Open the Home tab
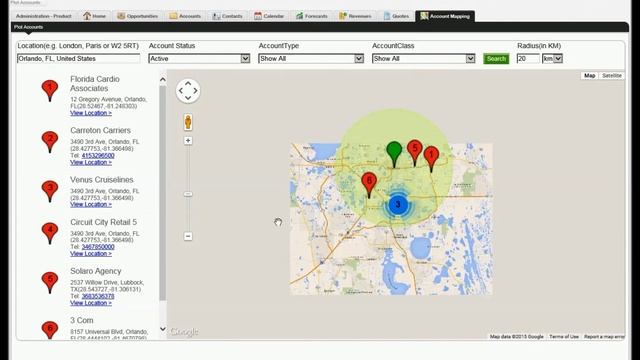This screenshot has height=360, width=640. [94, 16]
